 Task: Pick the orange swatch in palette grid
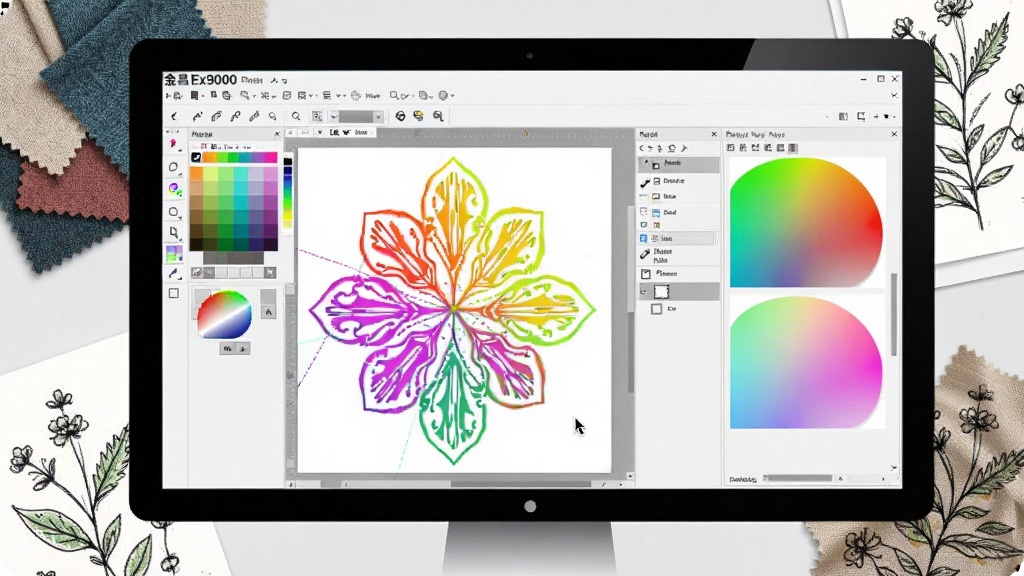tap(196, 174)
